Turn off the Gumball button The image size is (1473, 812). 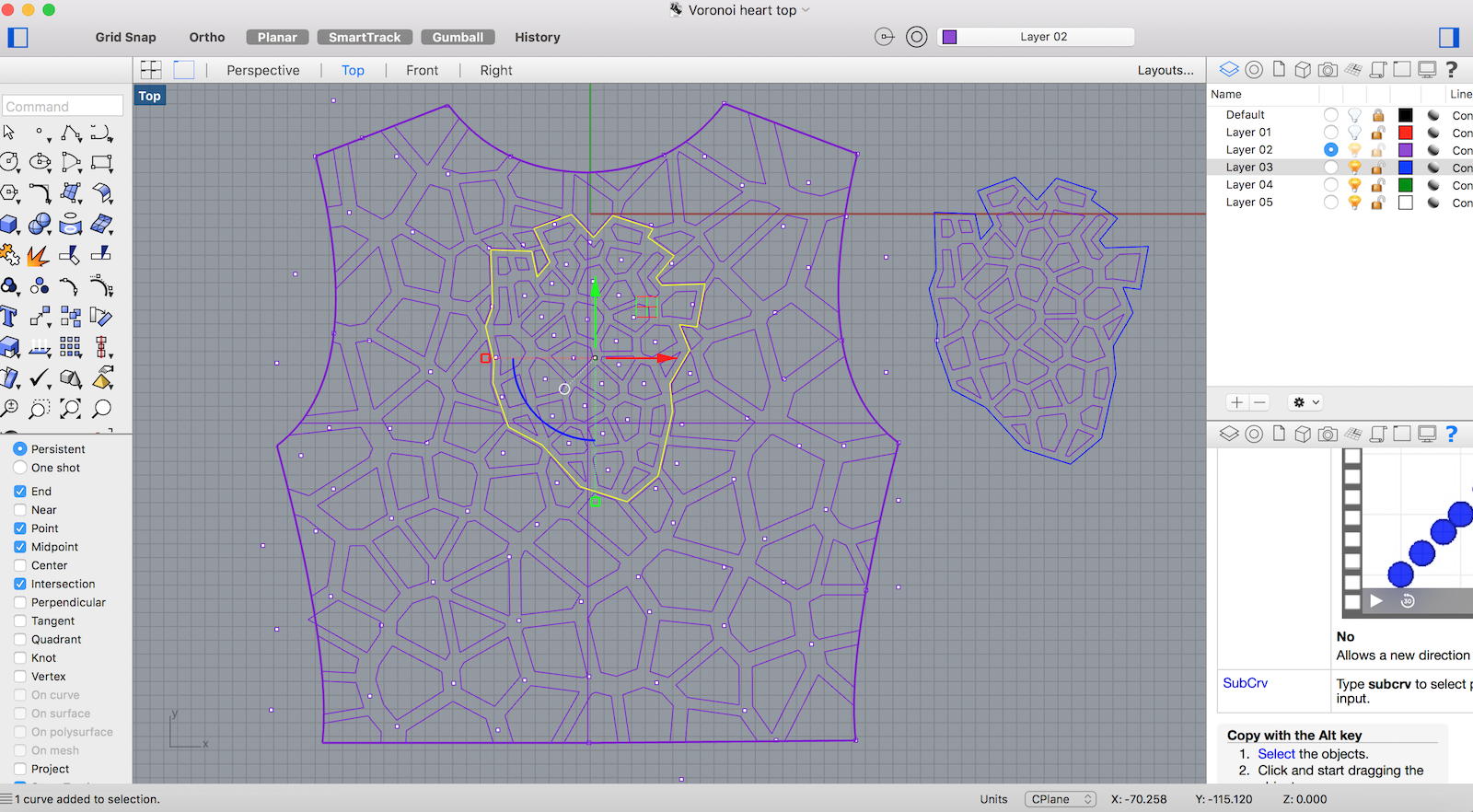(x=458, y=37)
